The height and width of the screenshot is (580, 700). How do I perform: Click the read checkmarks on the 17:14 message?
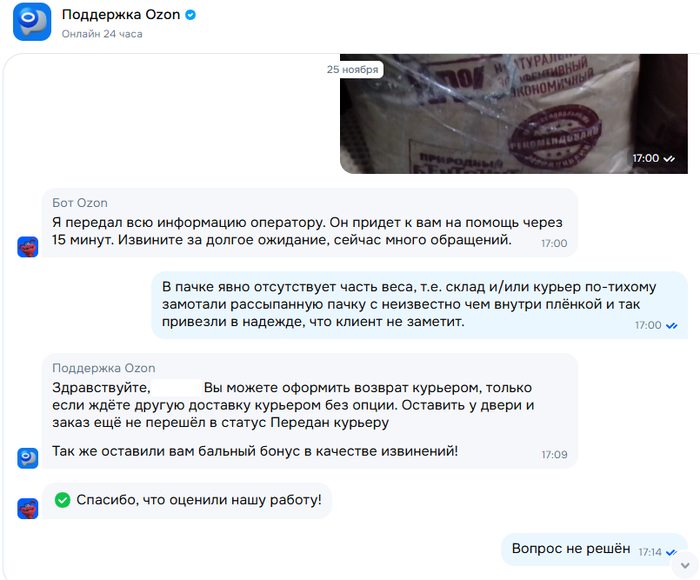(671, 553)
